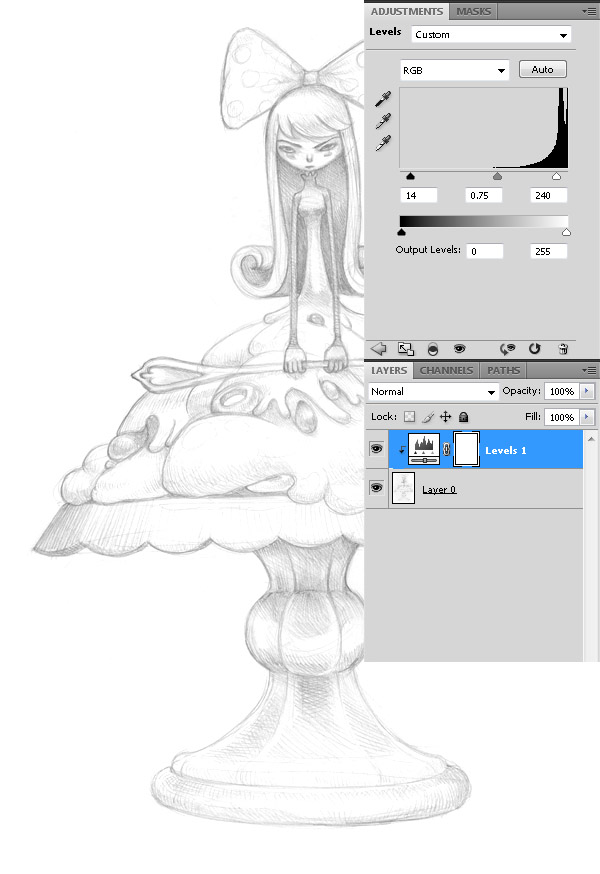This screenshot has height=874, width=600.
Task: Click the midtone gray input slider
Action: pyautogui.click(x=497, y=176)
